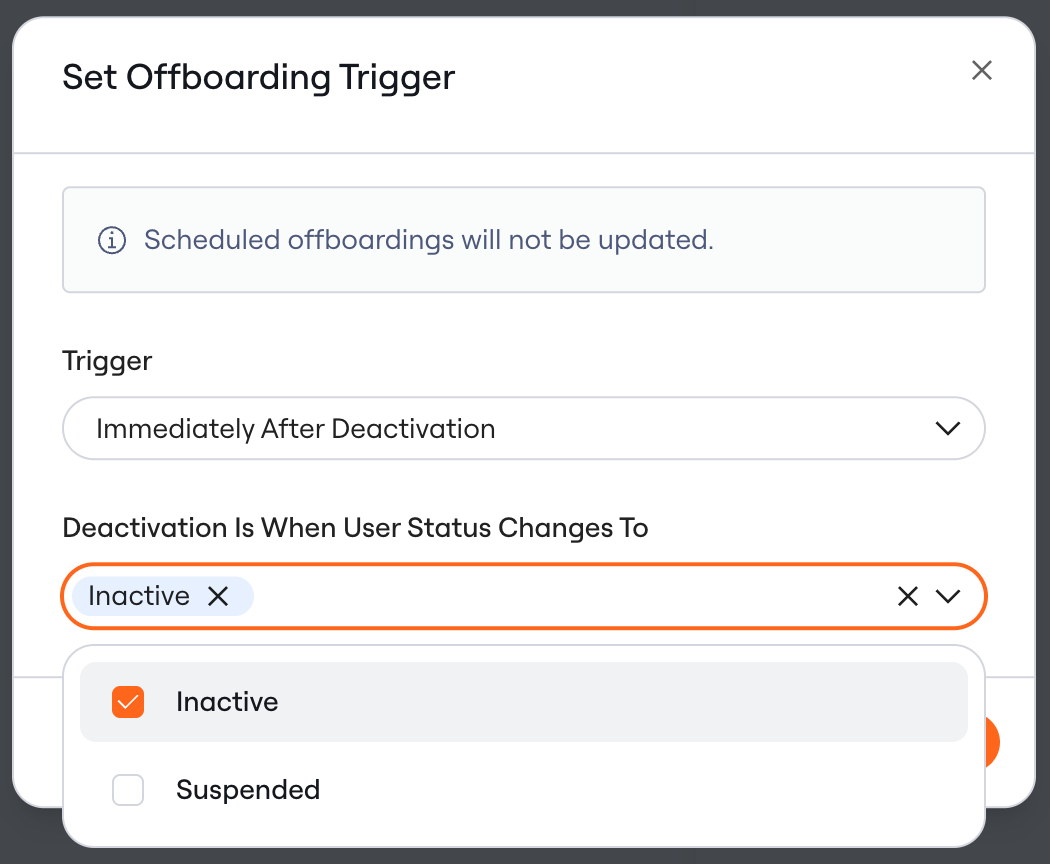The width and height of the screenshot is (1050, 864).
Task: Click the user status multi-select field
Action: pos(524,596)
